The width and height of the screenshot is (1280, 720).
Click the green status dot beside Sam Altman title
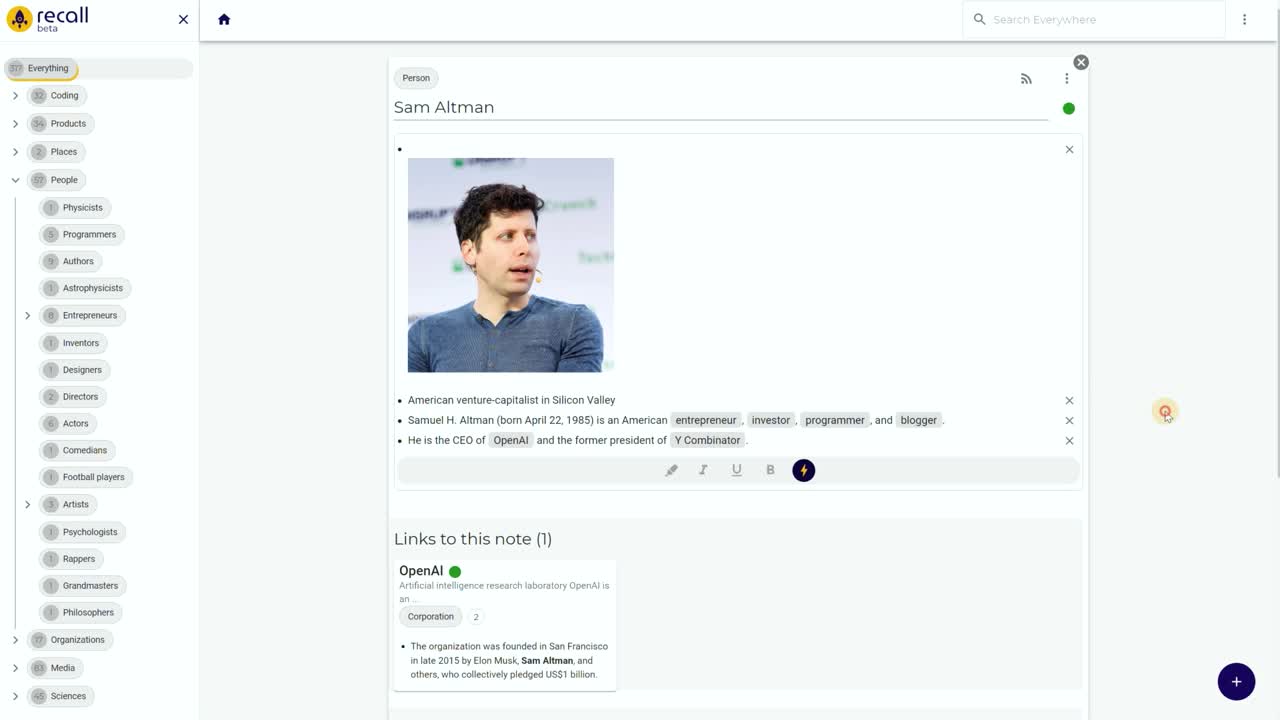coord(1069,108)
